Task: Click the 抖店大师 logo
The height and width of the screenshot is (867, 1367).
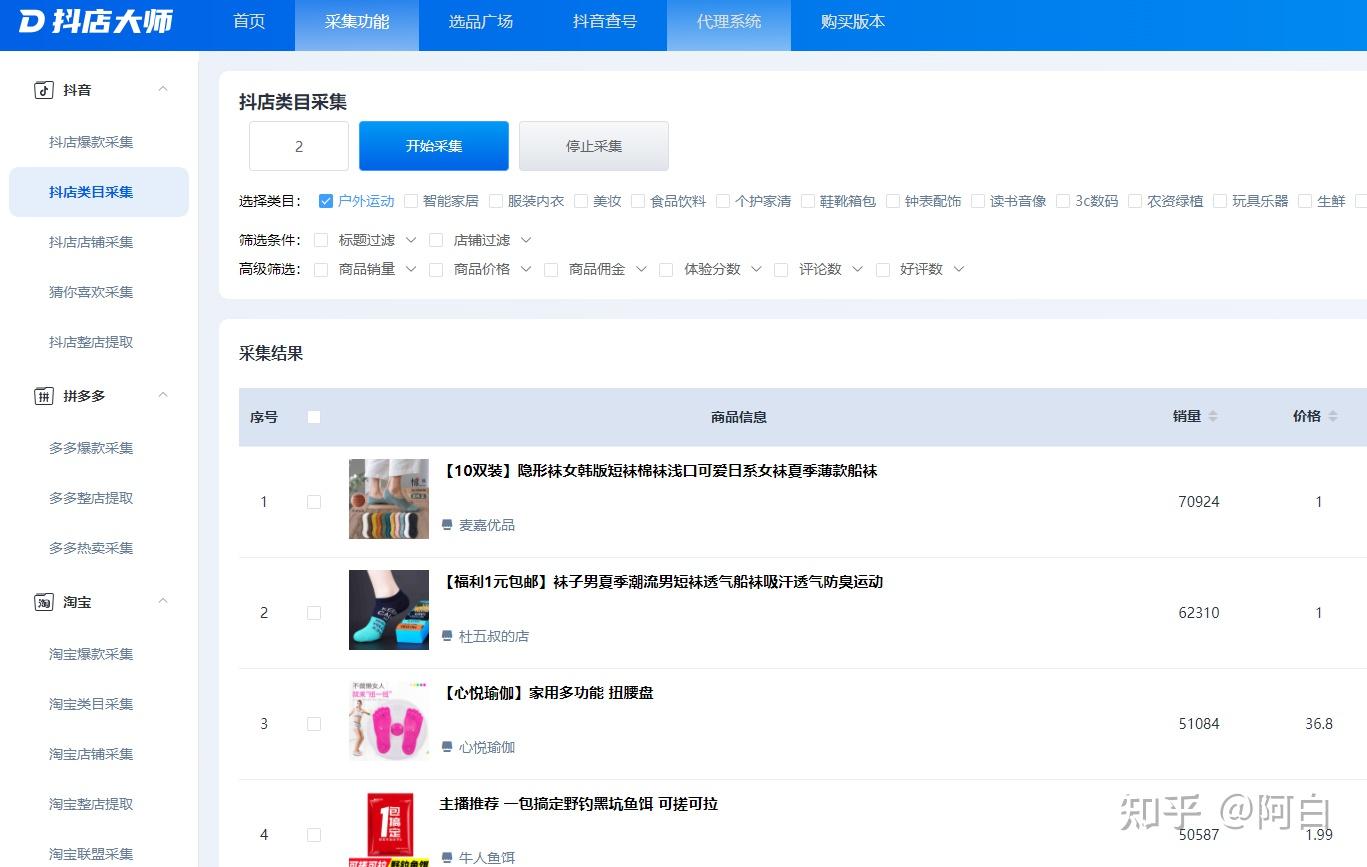Action: tap(96, 21)
